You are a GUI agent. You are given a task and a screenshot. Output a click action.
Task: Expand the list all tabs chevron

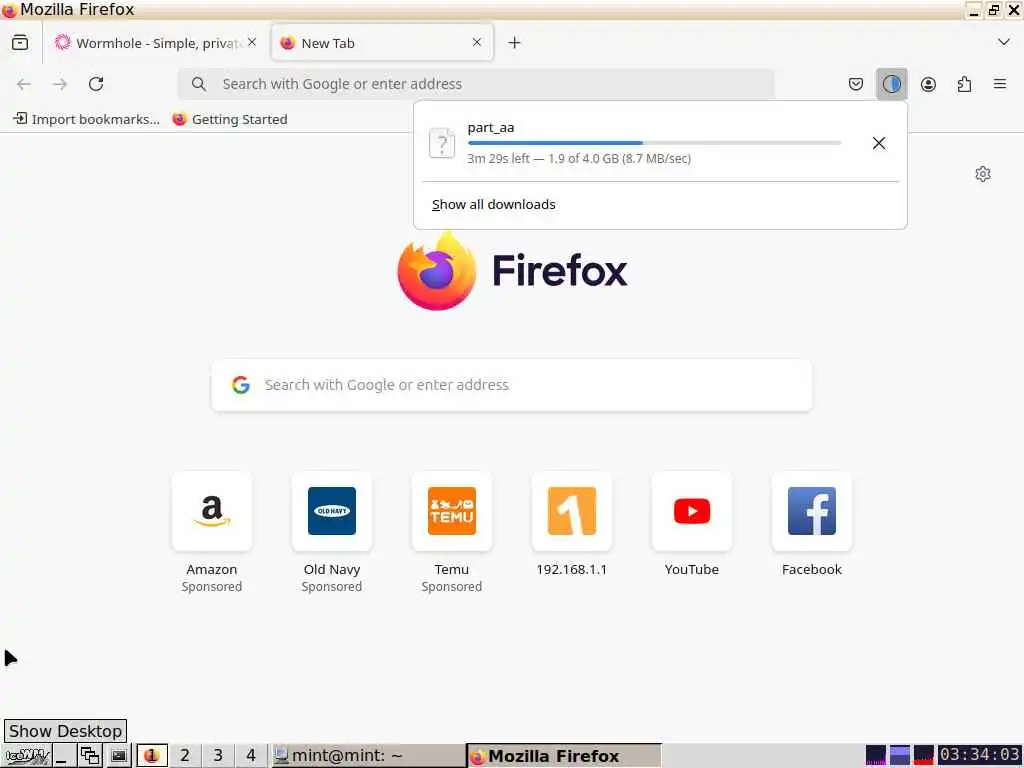pos(1004,42)
